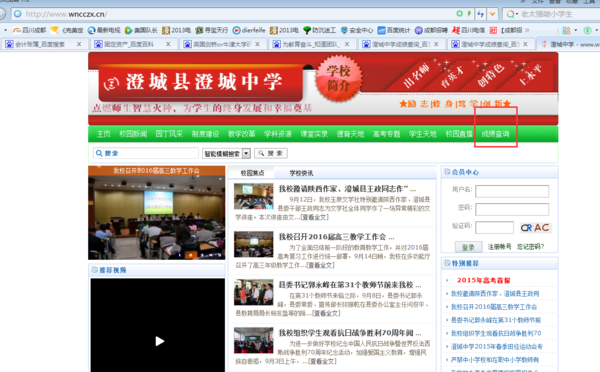This screenshot has height=372, width=600.
Task: Play the recommended video
Action: pyautogui.click(x=160, y=341)
